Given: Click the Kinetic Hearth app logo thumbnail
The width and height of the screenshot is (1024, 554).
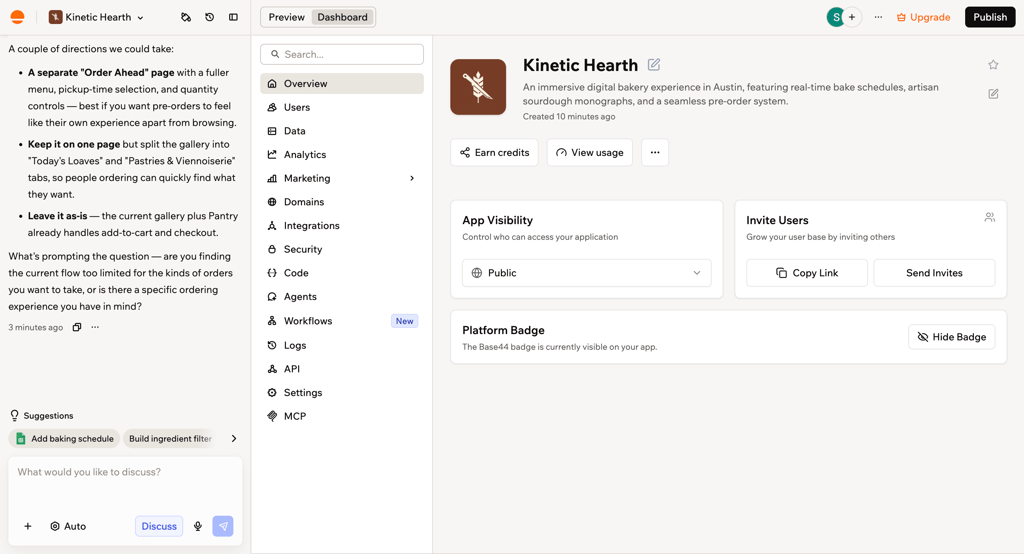Looking at the screenshot, I should tap(478, 87).
